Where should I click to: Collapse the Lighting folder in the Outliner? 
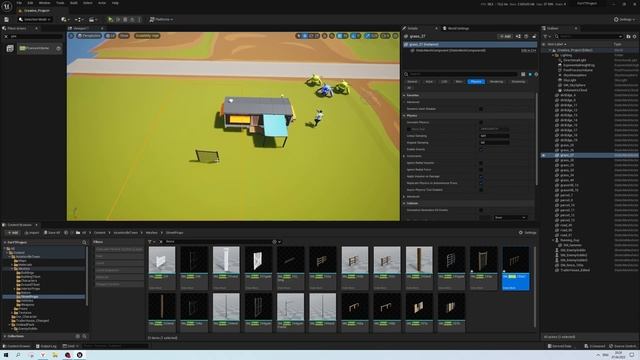coord(553,55)
